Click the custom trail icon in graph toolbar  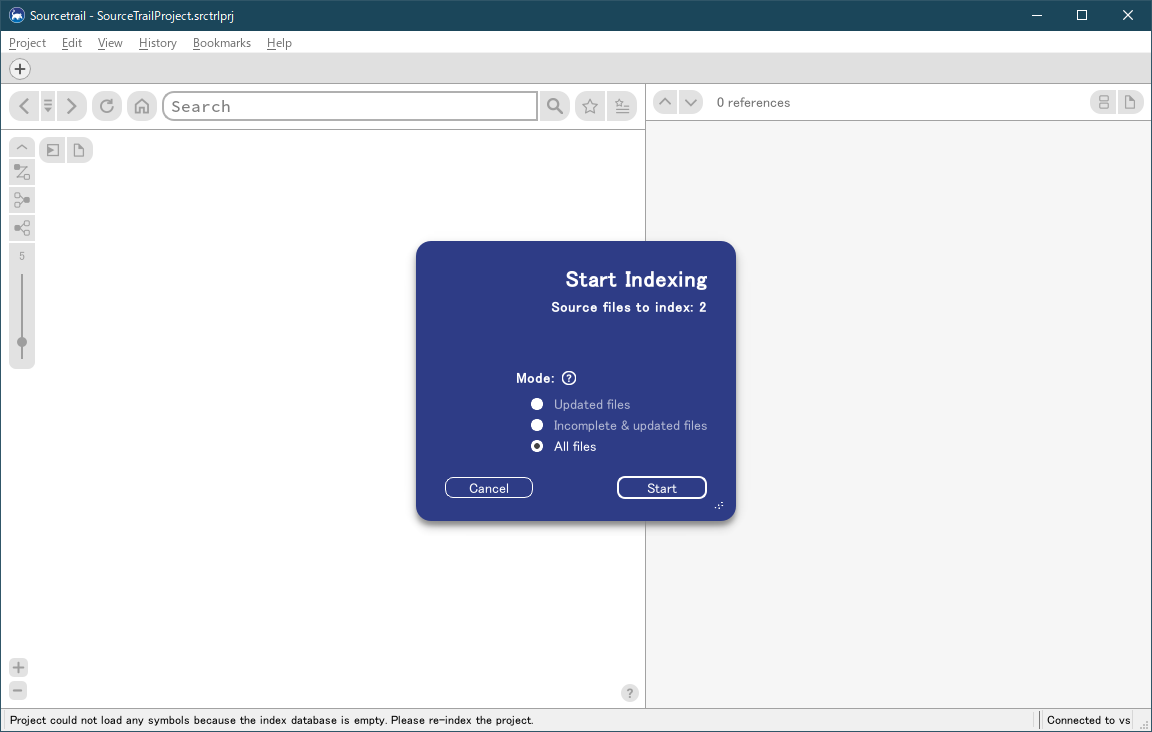[22, 172]
